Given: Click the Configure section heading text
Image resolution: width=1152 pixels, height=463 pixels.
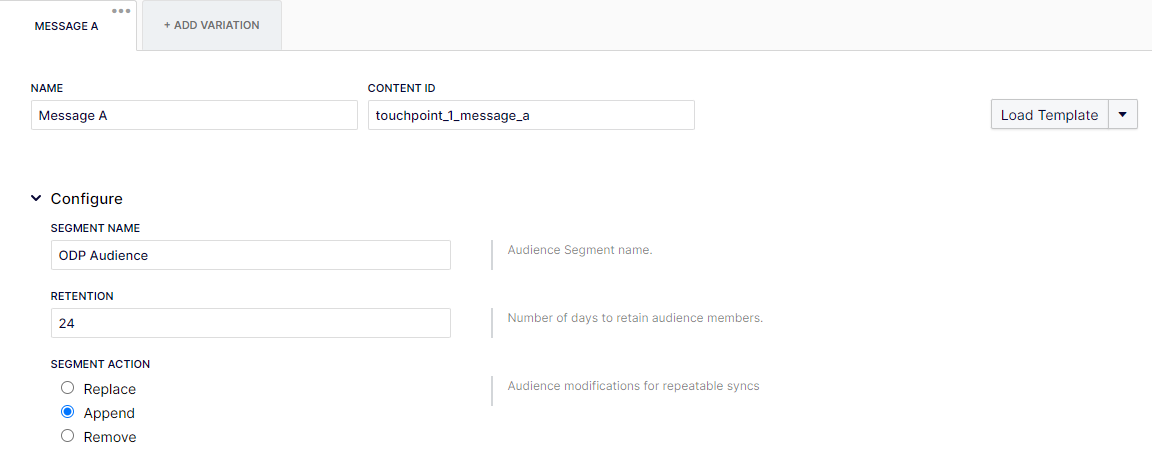Looking at the screenshot, I should tap(87, 198).
